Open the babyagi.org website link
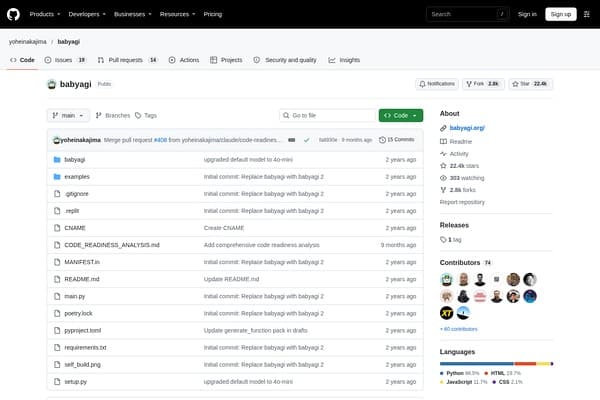The height and width of the screenshot is (400, 600). 467,128
